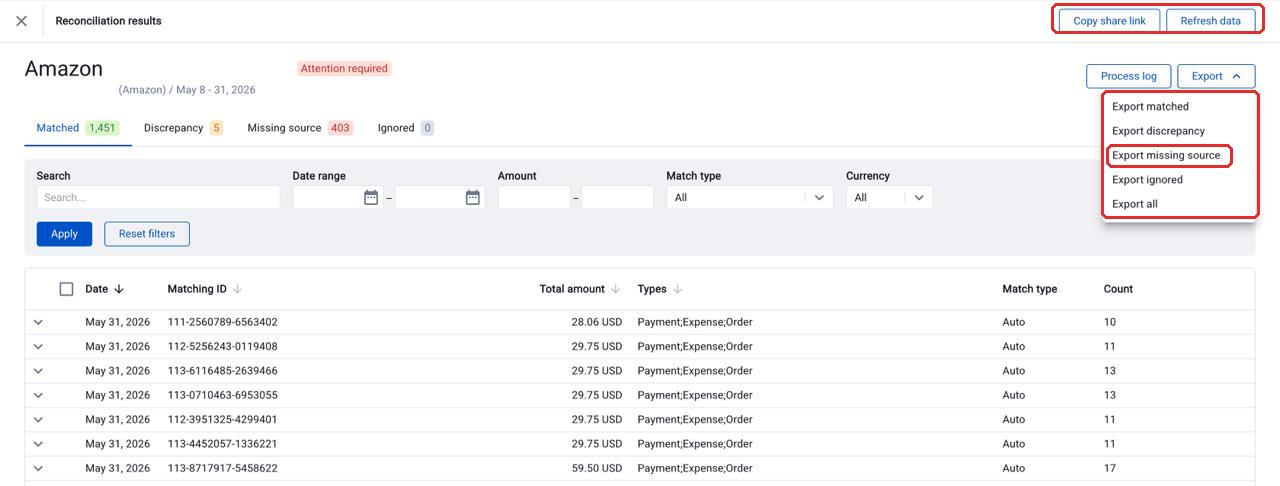Expand row 113-8717917-5458622
The image size is (1280, 486).
[39, 468]
